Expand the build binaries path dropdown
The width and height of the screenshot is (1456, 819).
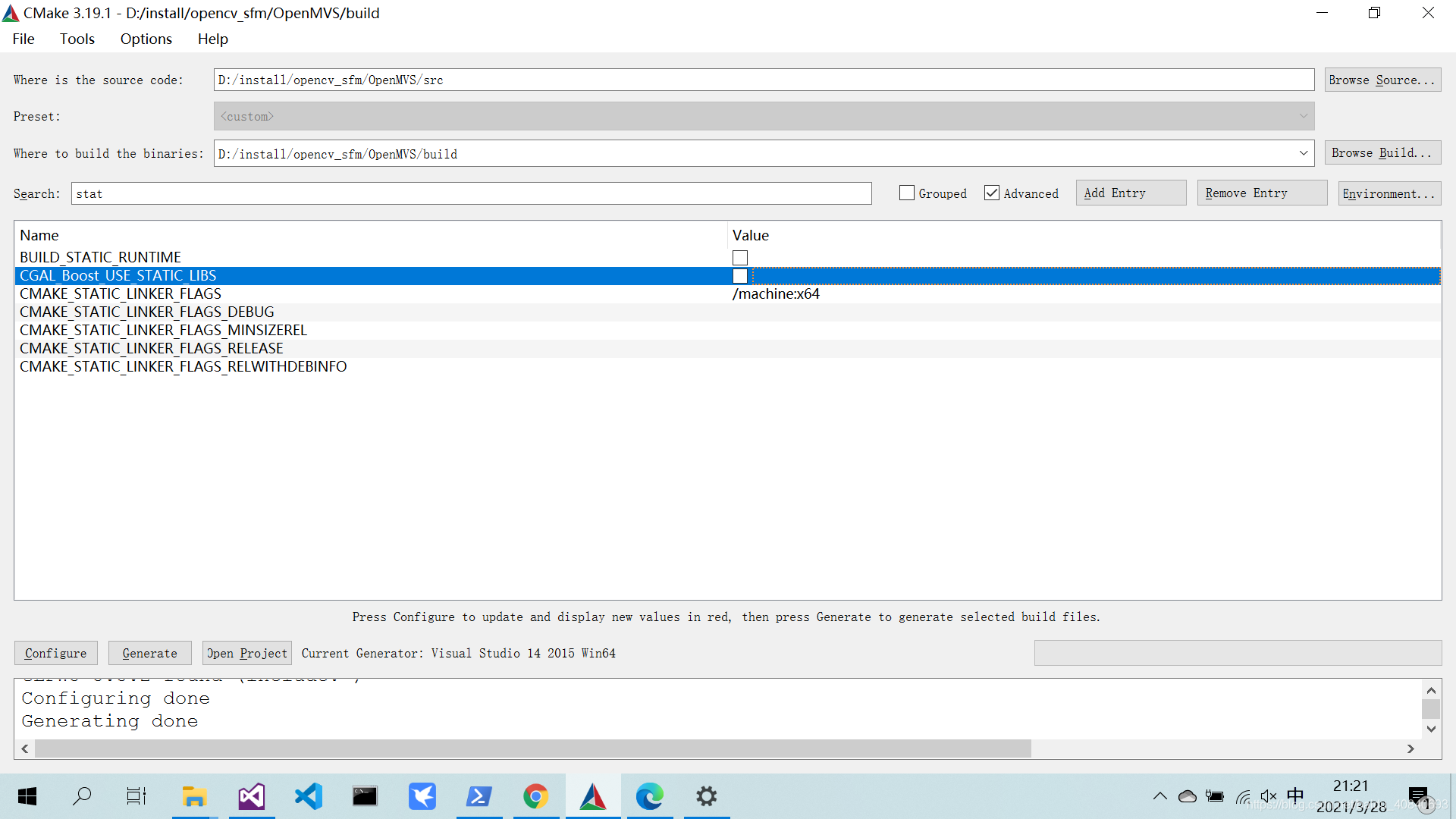pyautogui.click(x=1303, y=153)
